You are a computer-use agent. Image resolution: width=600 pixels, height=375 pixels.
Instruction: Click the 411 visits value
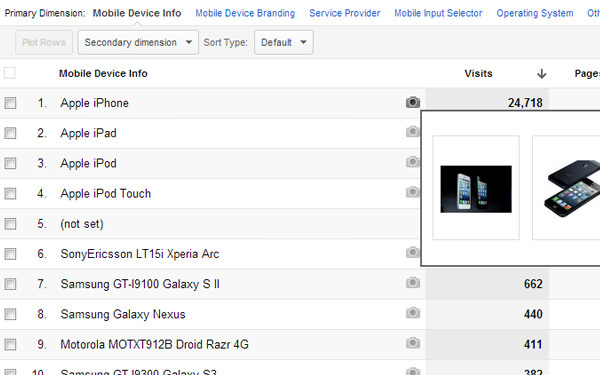pyautogui.click(x=533, y=344)
